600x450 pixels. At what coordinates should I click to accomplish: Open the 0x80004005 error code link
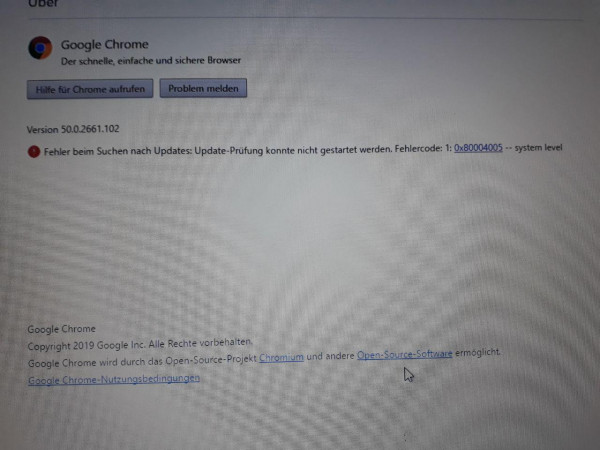pos(478,148)
